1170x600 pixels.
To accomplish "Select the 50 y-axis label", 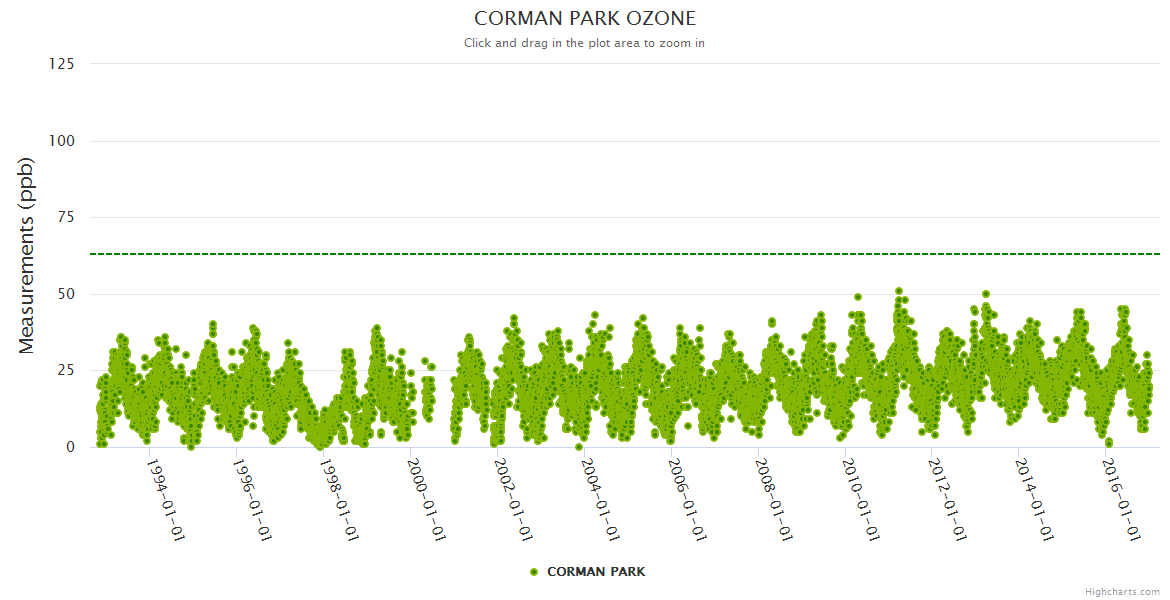I will [x=65, y=294].
